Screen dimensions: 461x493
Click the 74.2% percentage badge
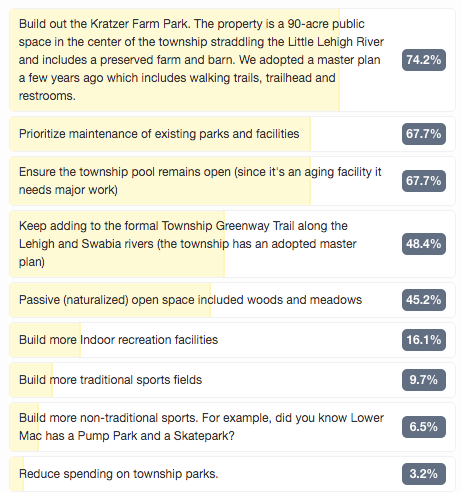coord(424,60)
